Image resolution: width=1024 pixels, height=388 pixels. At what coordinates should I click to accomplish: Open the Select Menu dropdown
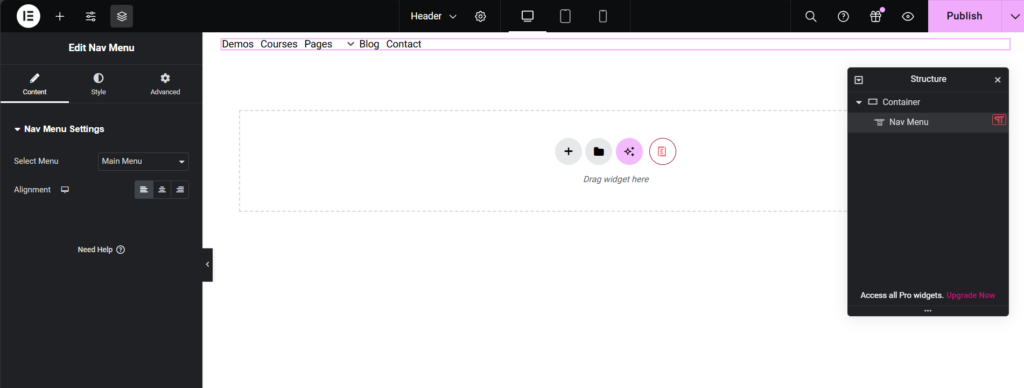143,161
